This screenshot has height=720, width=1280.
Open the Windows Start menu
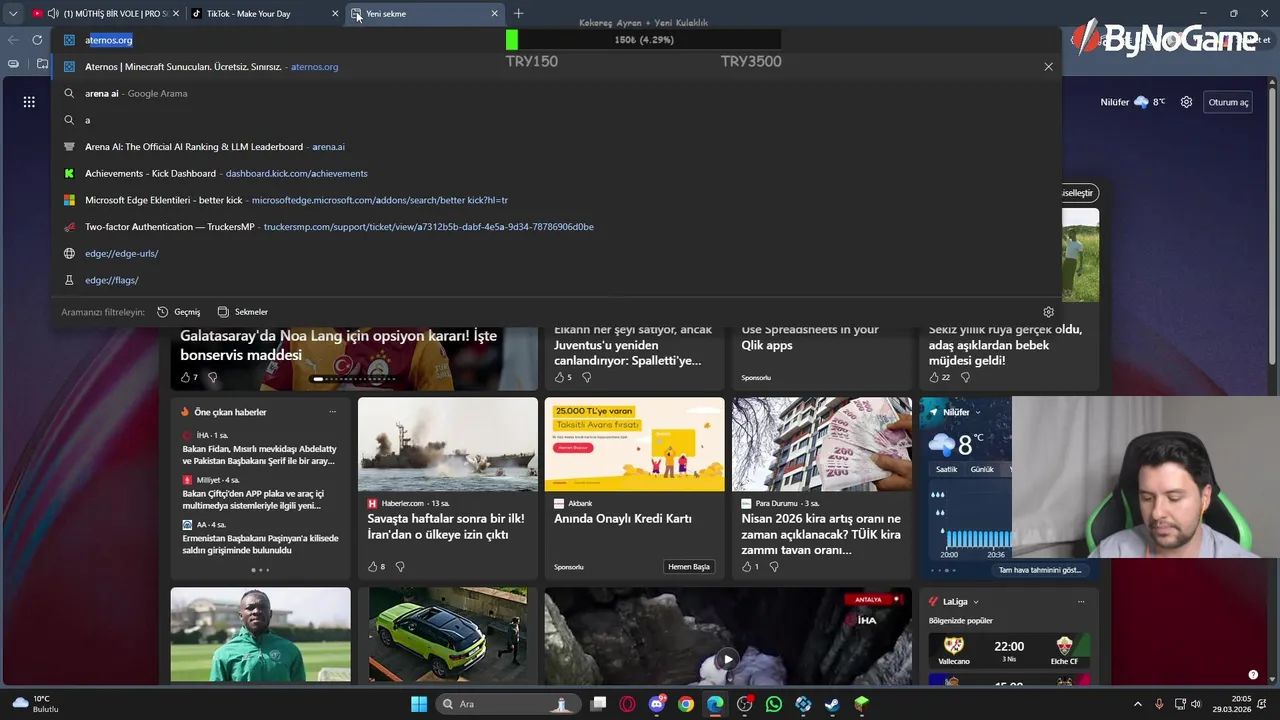[x=419, y=704]
